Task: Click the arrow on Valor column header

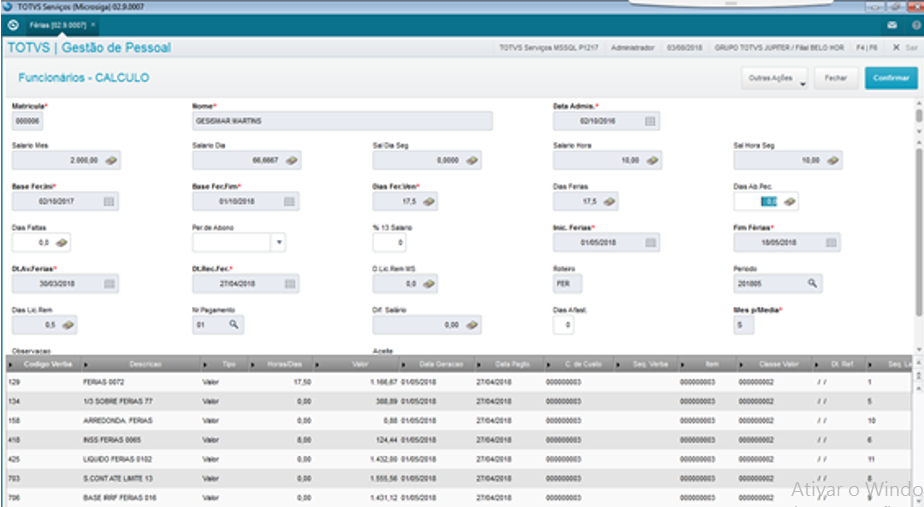Action: click(316, 365)
